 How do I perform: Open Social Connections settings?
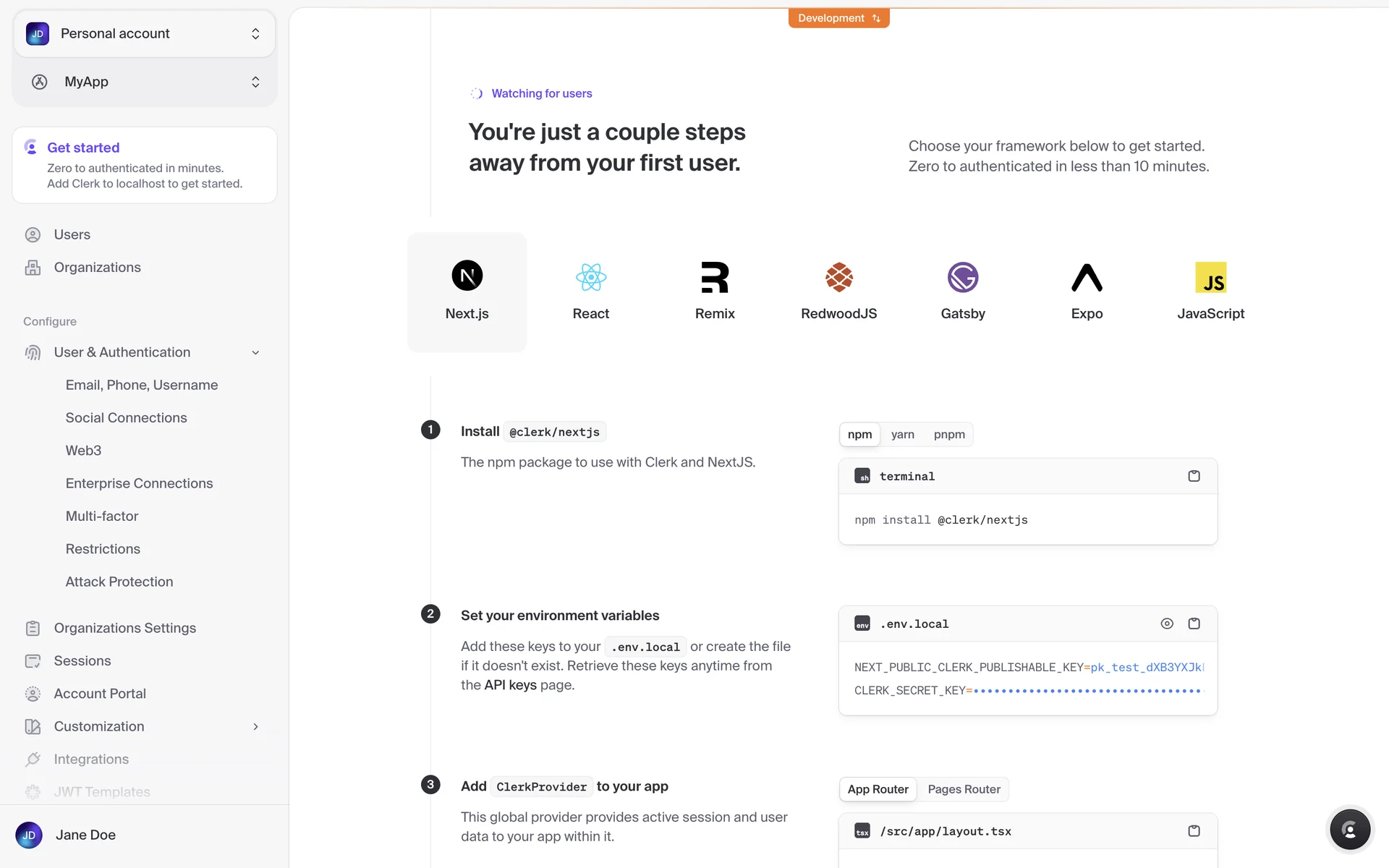point(126,417)
